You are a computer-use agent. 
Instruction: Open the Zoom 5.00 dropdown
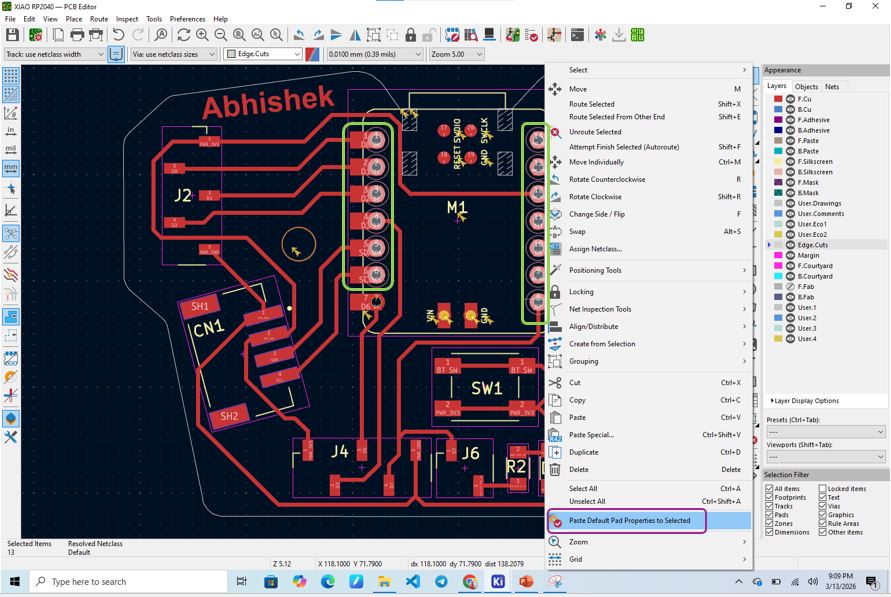coord(456,54)
